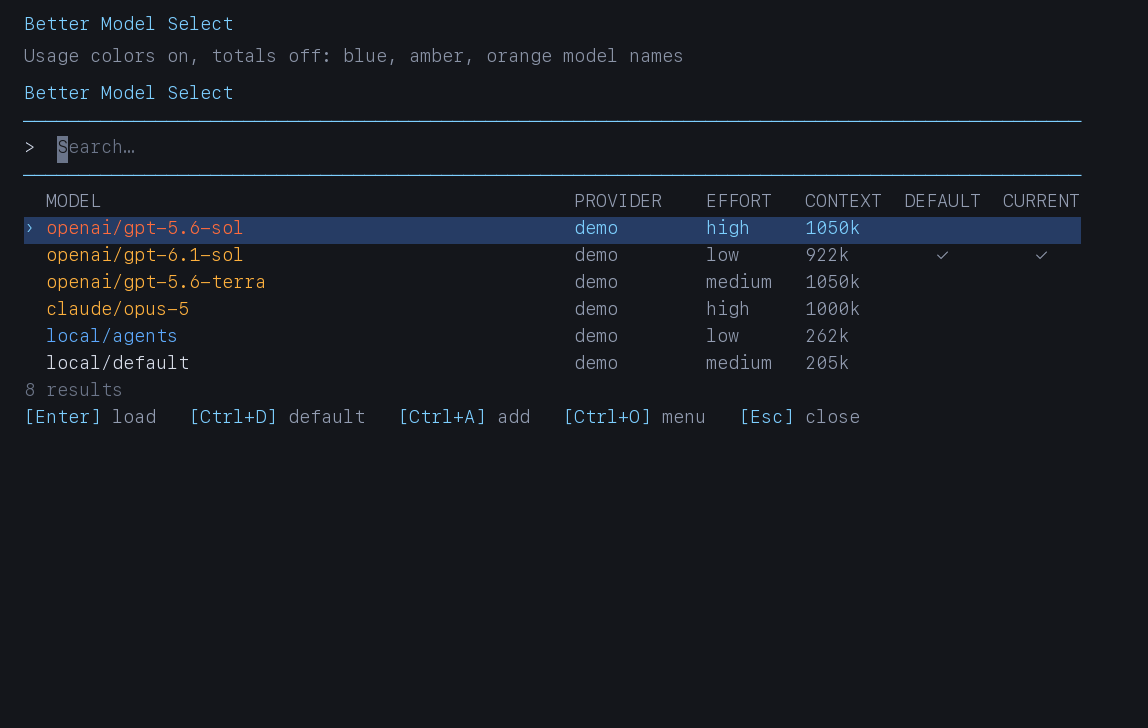Click the 1050k context of gpt-5.6-sol
Screen dimensions: 1148x728
pyautogui.click(x=832, y=229)
